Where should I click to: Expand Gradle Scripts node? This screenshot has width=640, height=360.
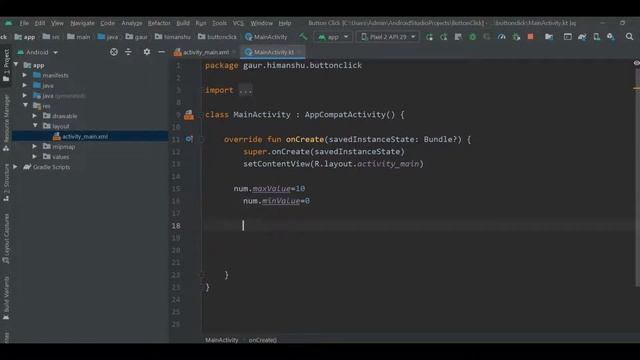point(15,167)
